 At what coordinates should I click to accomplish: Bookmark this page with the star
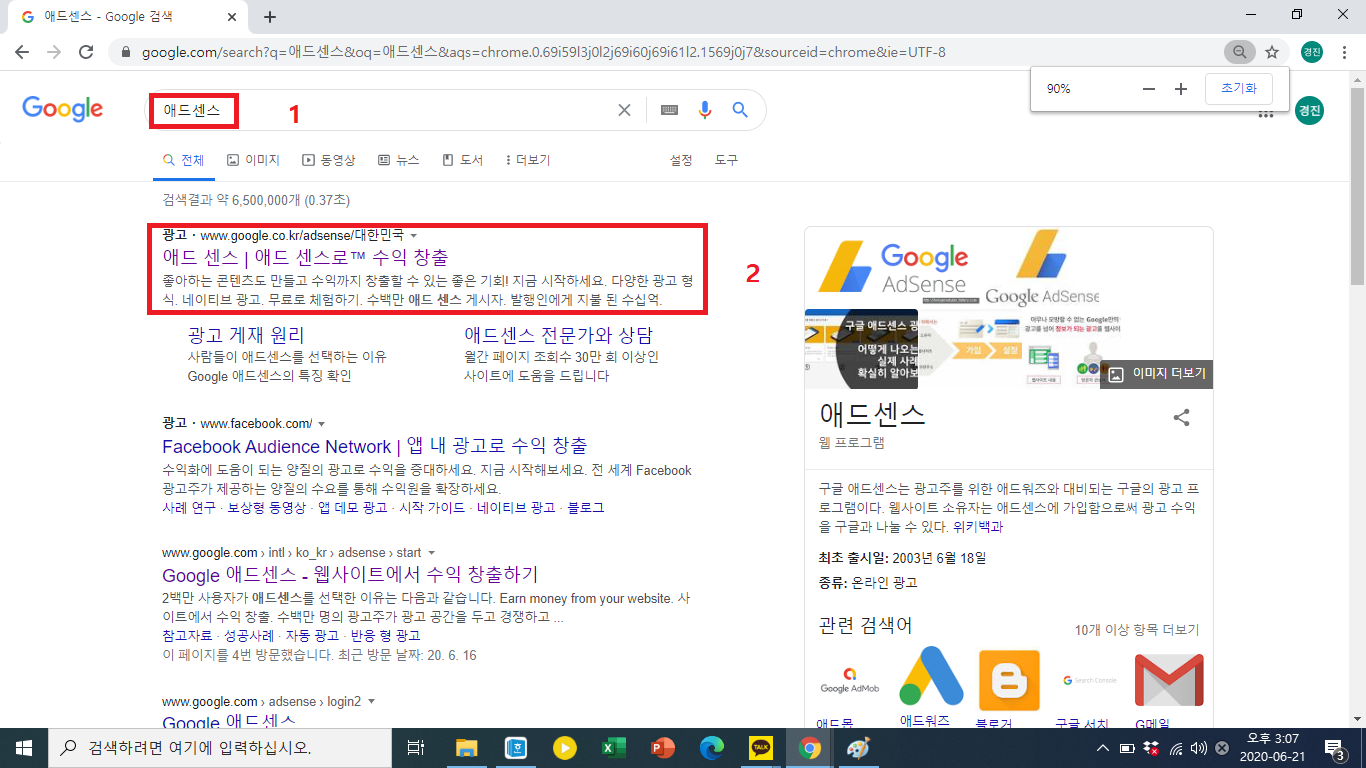point(1272,52)
